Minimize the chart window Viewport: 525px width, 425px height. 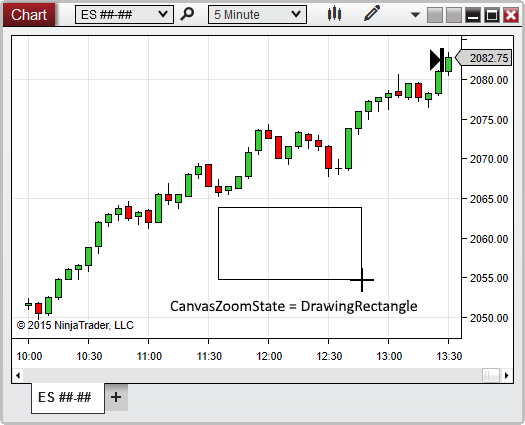(x=473, y=15)
